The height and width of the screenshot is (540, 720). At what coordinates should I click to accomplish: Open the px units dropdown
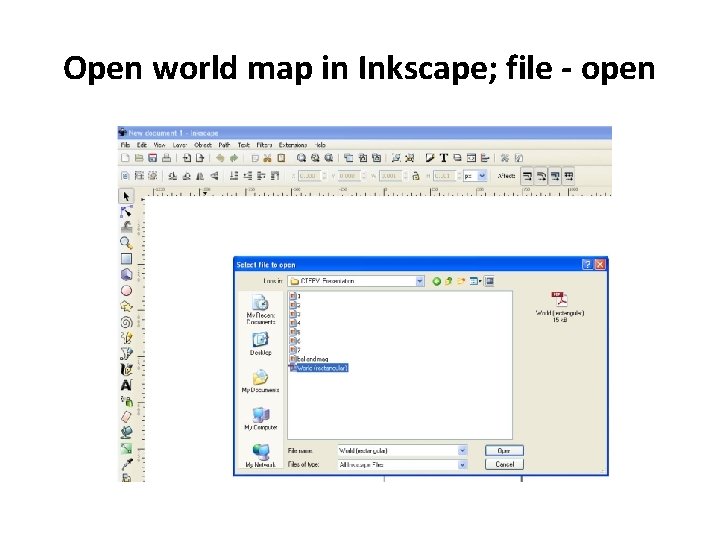click(x=482, y=176)
